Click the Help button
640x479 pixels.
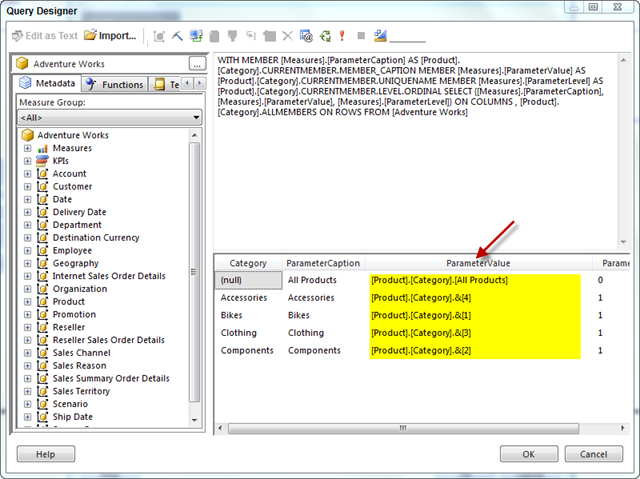tap(46, 454)
